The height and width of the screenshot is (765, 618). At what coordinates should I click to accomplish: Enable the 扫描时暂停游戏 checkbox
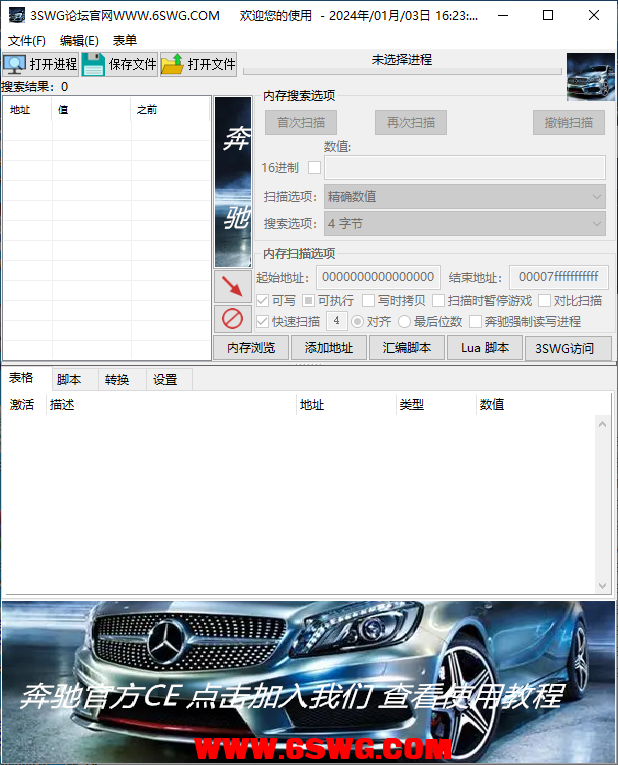click(439, 301)
